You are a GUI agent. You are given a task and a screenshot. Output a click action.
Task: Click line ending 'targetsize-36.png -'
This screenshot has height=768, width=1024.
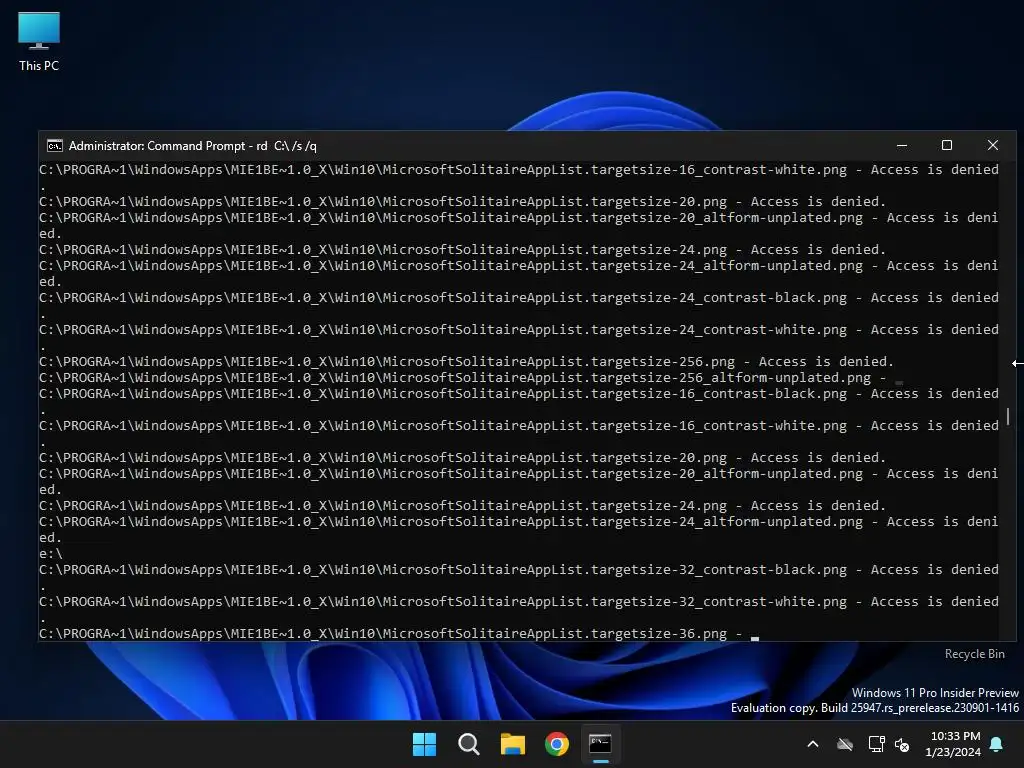(391, 633)
